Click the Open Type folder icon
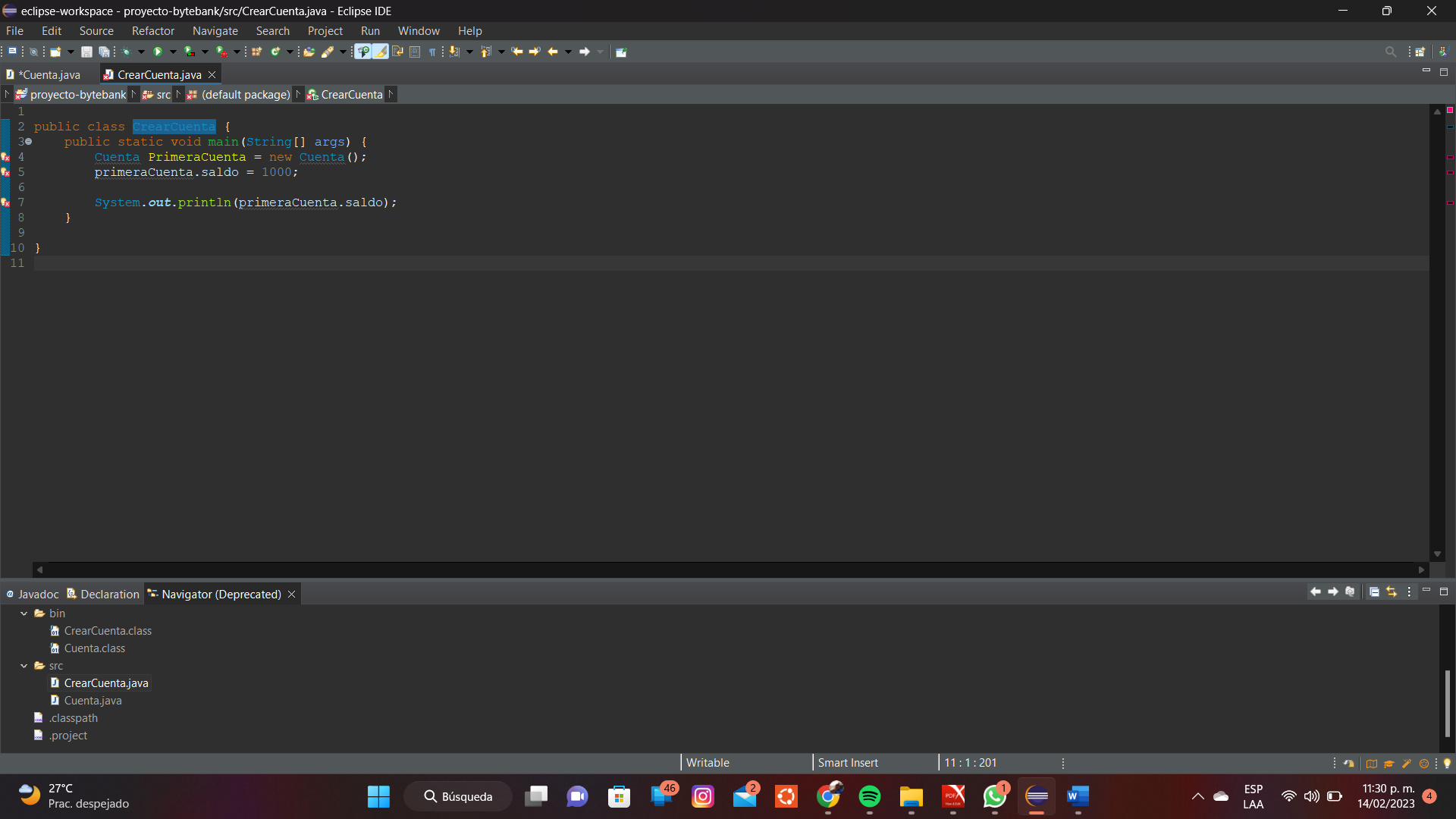The width and height of the screenshot is (1456, 819). click(x=309, y=52)
